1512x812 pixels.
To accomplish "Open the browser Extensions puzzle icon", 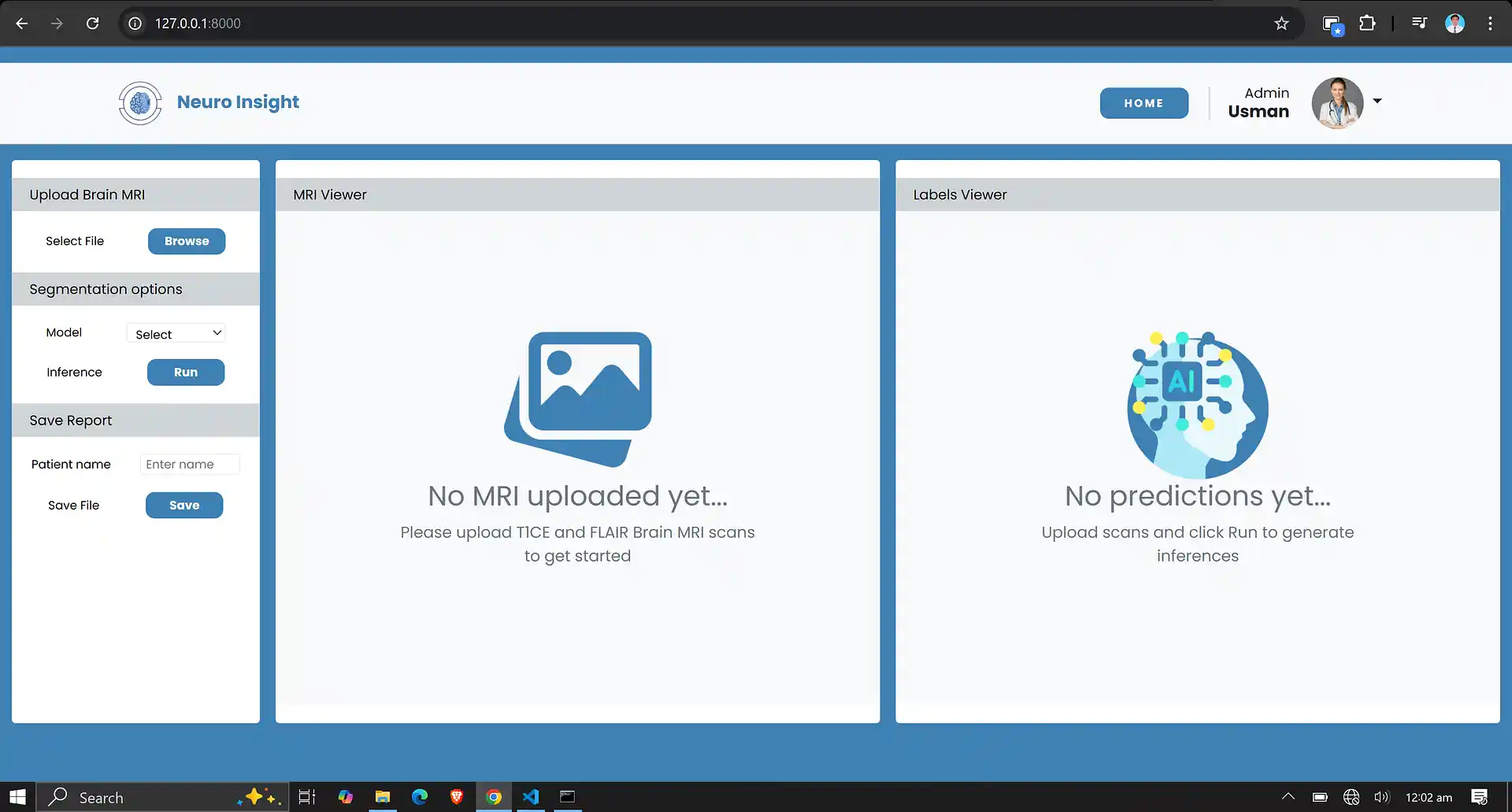I will (1367, 24).
